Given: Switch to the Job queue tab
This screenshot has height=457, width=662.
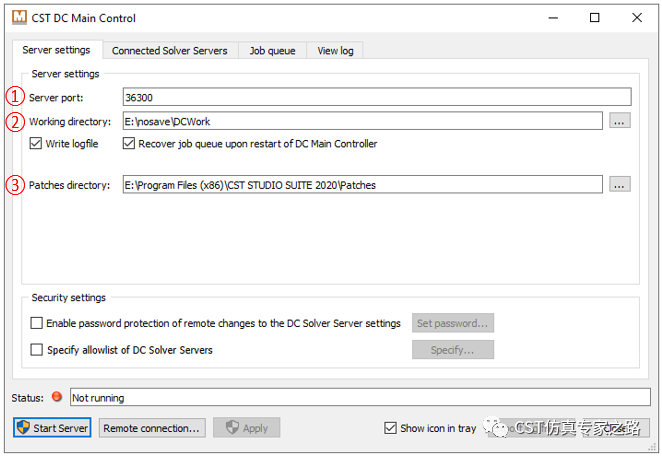Looking at the screenshot, I should [272, 51].
